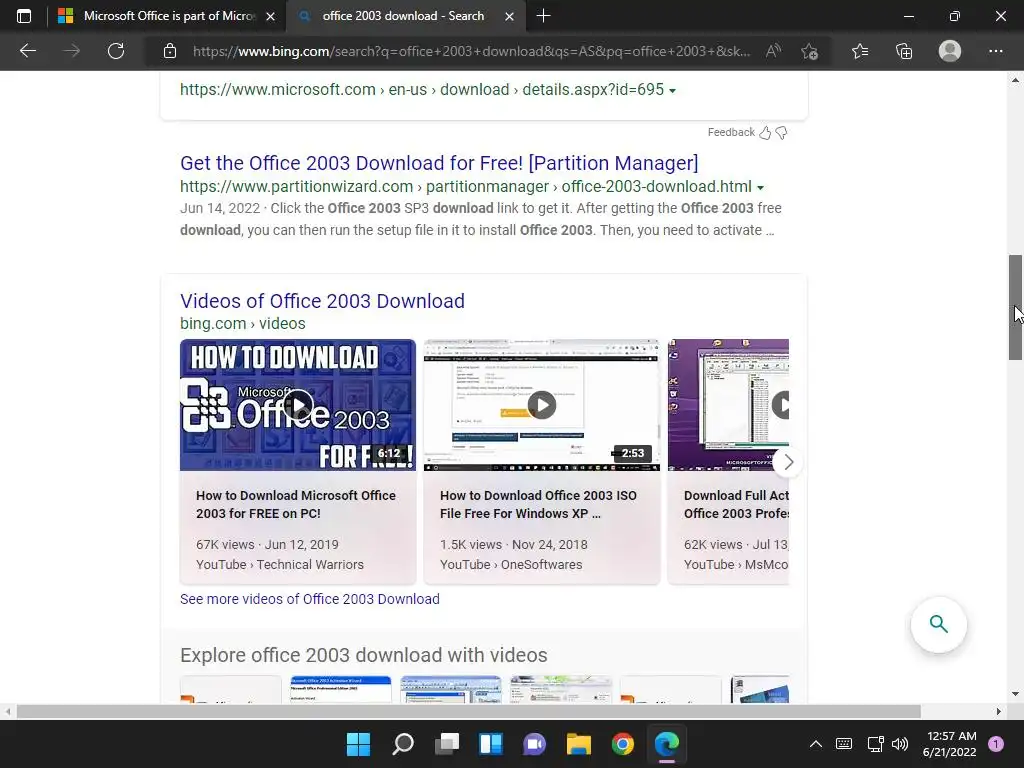This screenshot has height=768, width=1024.
Task: Open Videos of Office 2003 Download link
Action: [x=323, y=301]
